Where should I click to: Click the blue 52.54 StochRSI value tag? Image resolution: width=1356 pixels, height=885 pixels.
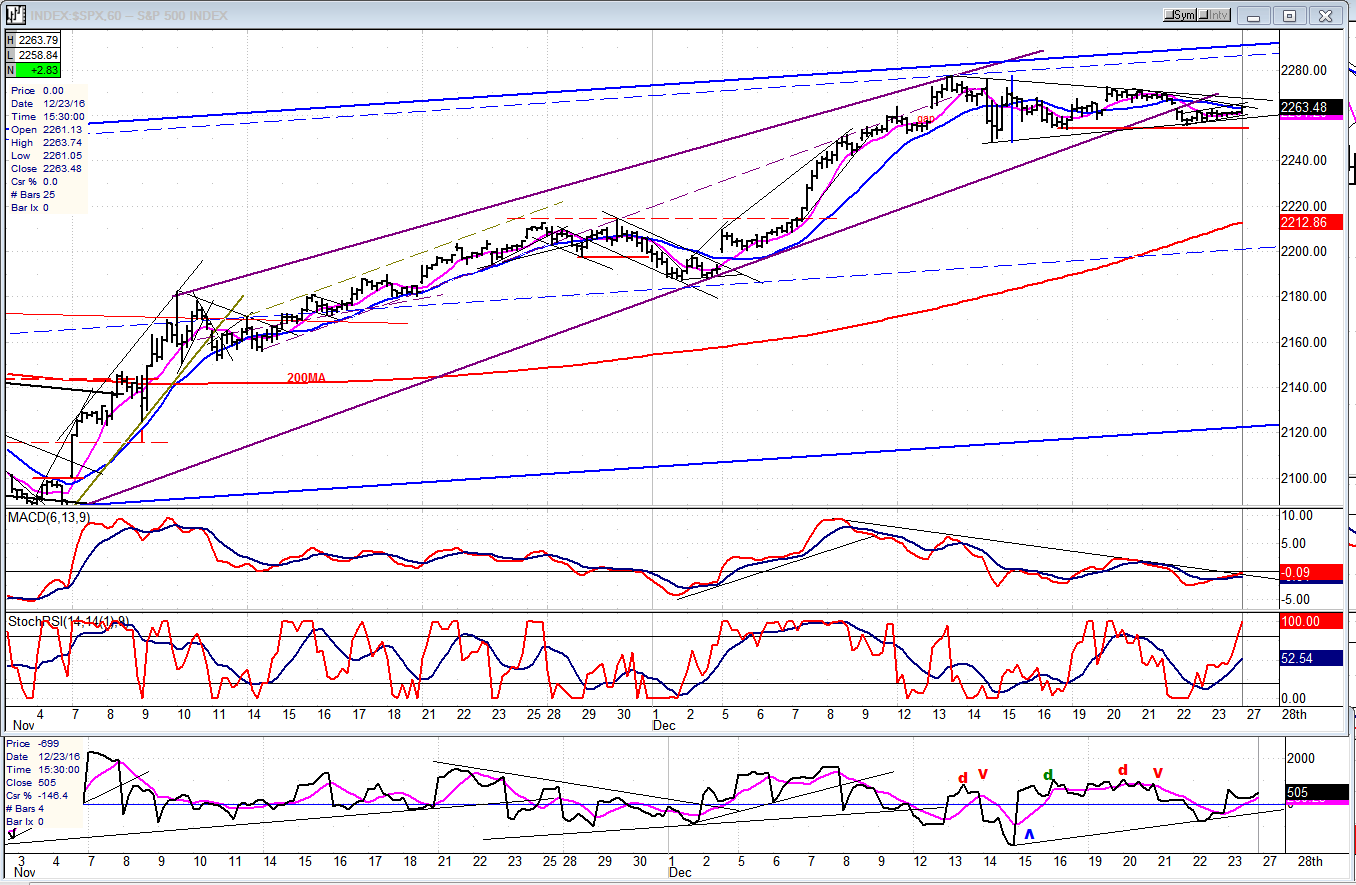coord(1307,659)
